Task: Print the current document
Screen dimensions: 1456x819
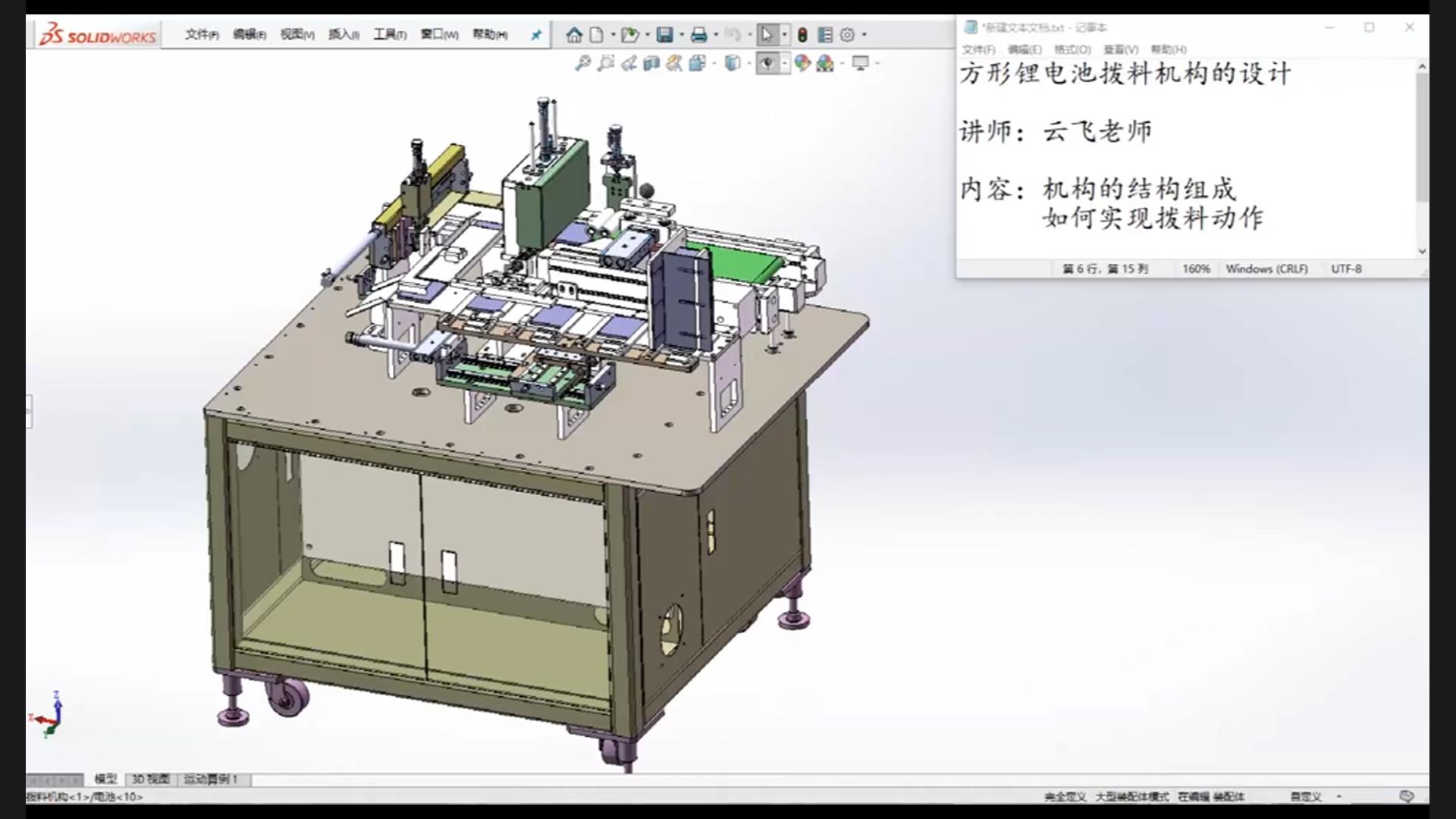Action: point(699,35)
